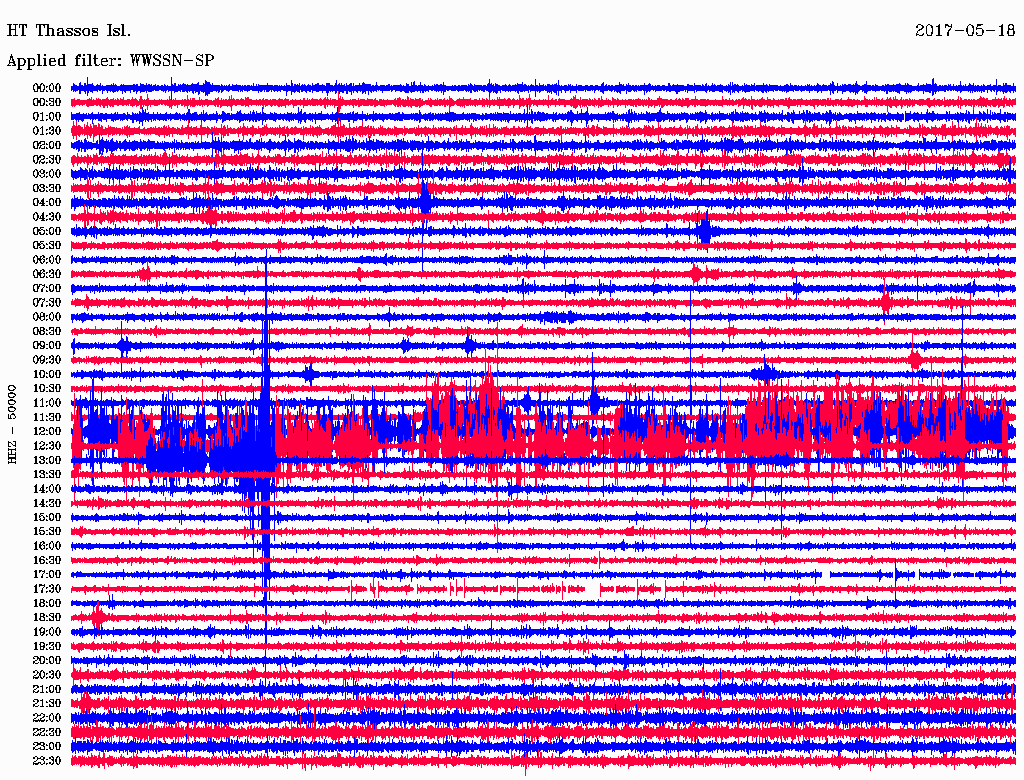Click the 'HHZ - 50000' axis label
The height and width of the screenshot is (780, 1024).
click(x=12, y=424)
